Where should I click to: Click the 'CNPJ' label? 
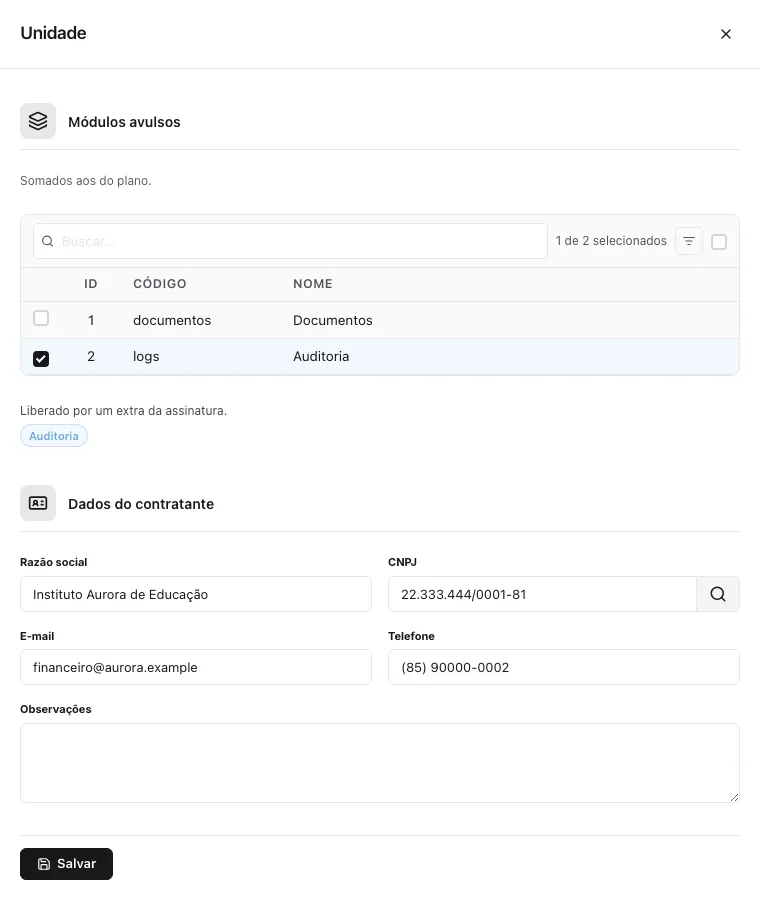402,562
